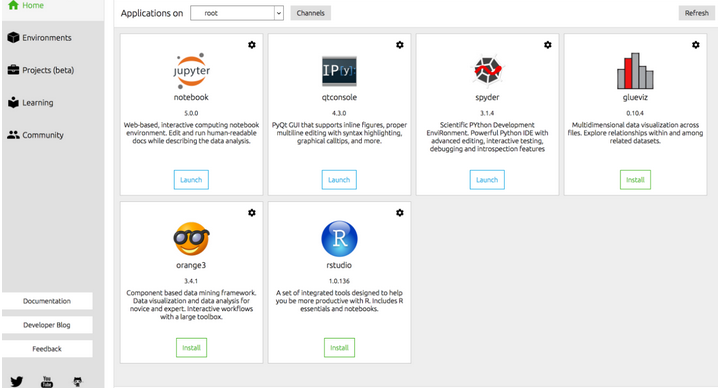Refresh the applications list
The width and height of the screenshot is (718, 388).
coord(696,13)
